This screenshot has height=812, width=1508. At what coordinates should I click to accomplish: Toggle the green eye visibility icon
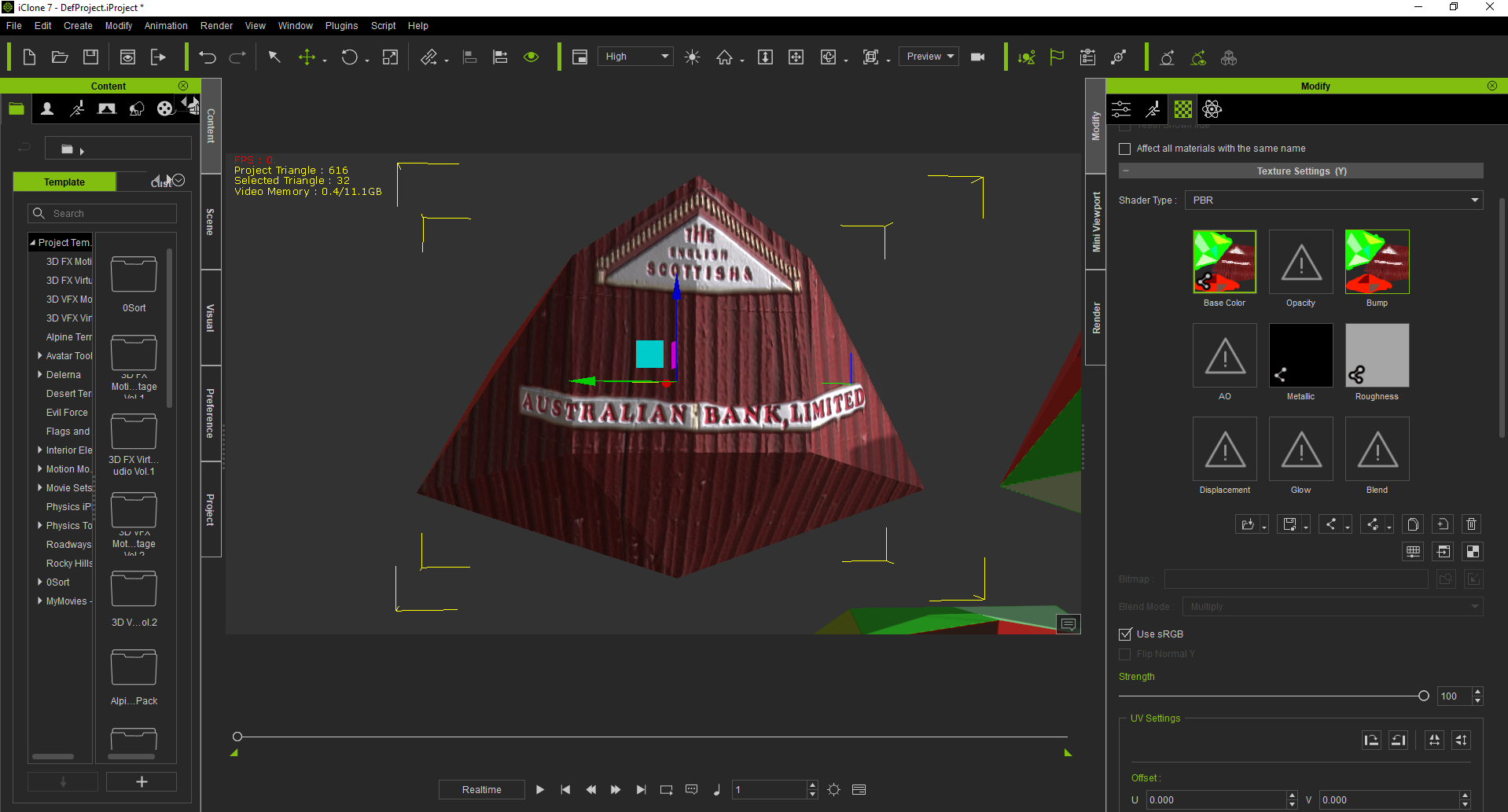point(531,57)
